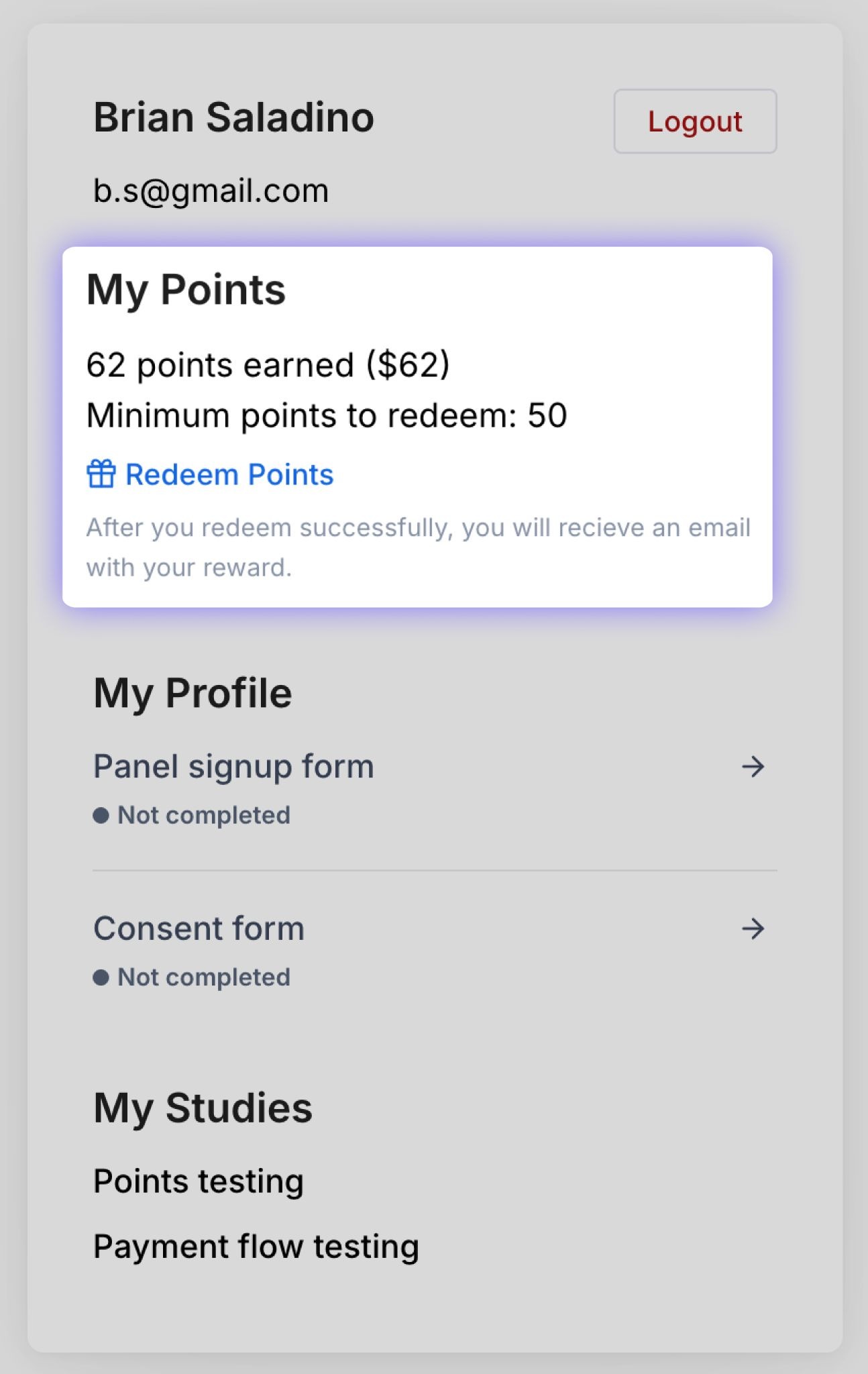Screen dimensions: 868x1374
Task: Click the email address b.s@gmail.com
Action: click(x=211, y=191)
